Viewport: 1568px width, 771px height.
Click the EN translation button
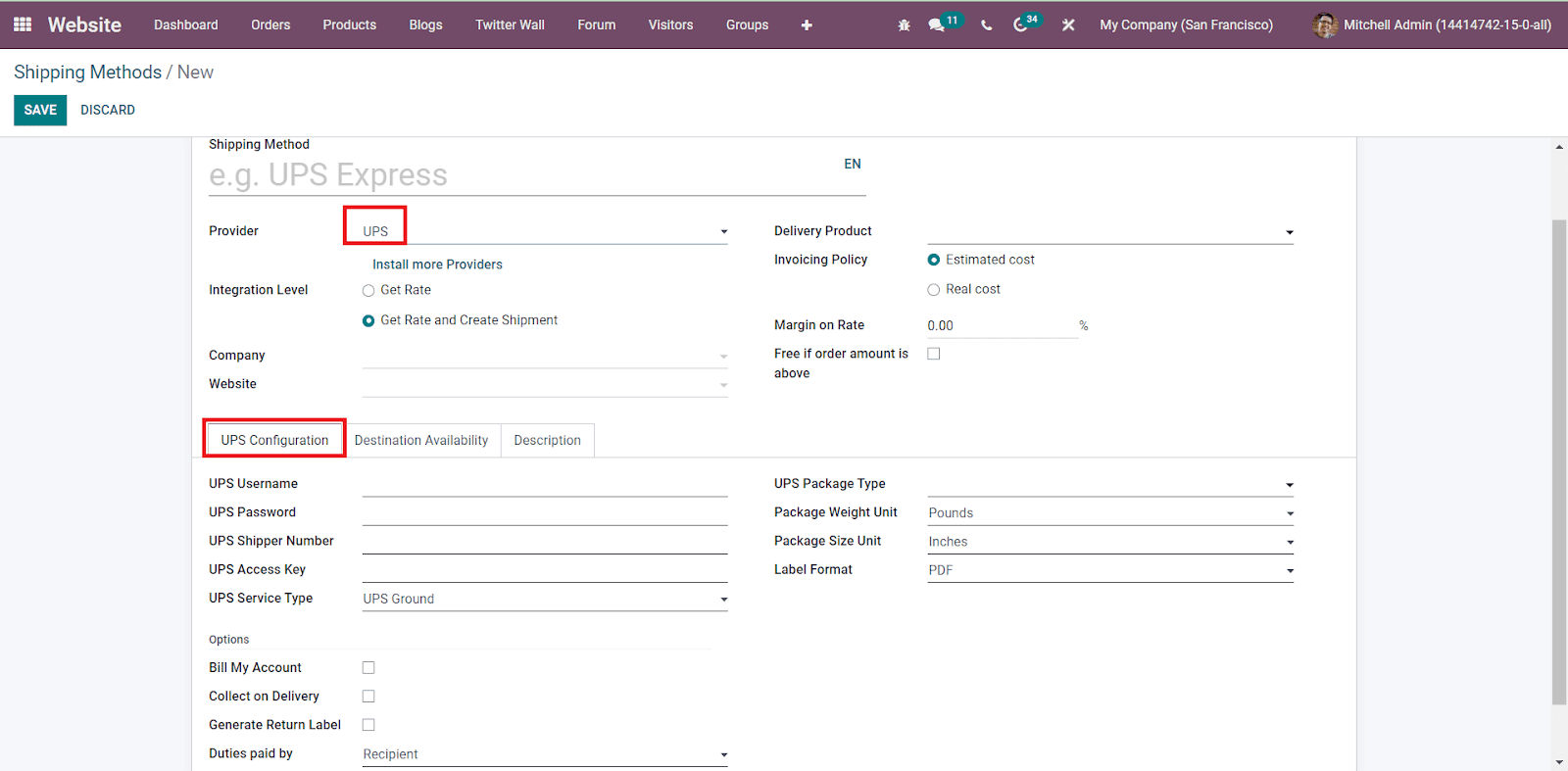(x=853, y=164)
